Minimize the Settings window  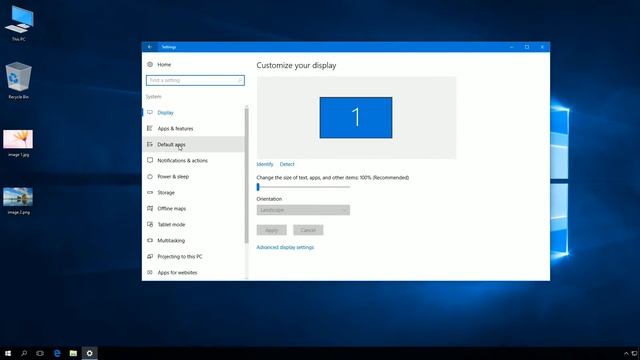pos(511,47)
